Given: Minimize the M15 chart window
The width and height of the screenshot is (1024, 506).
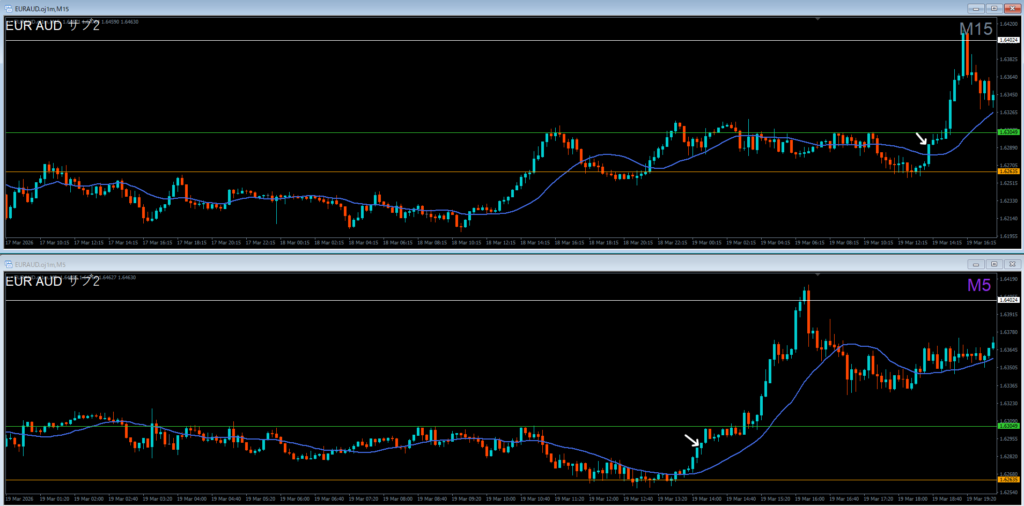Looking at the screenshot, I should [x=975, y=6].
